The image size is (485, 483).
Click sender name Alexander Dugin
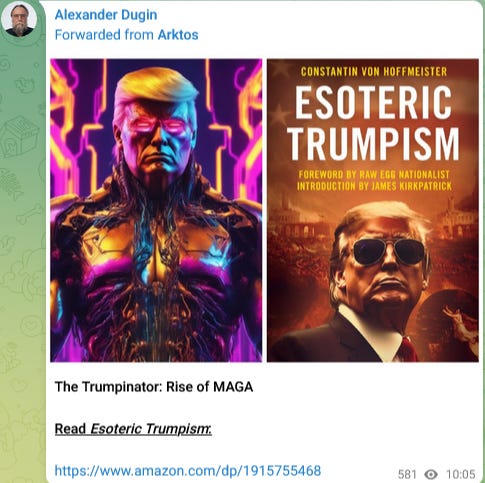106,15
